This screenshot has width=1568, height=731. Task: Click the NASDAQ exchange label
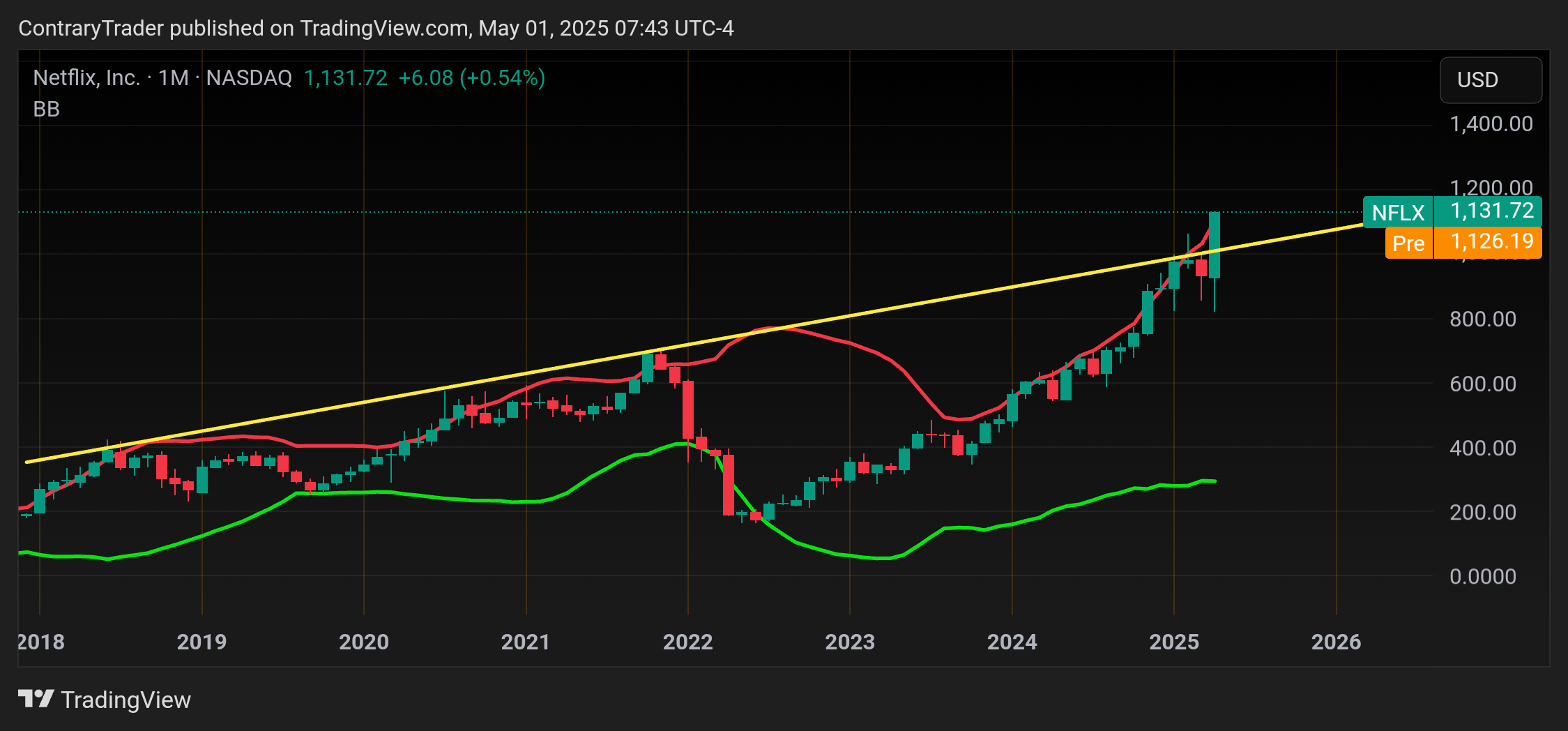[x=249, y=77]
